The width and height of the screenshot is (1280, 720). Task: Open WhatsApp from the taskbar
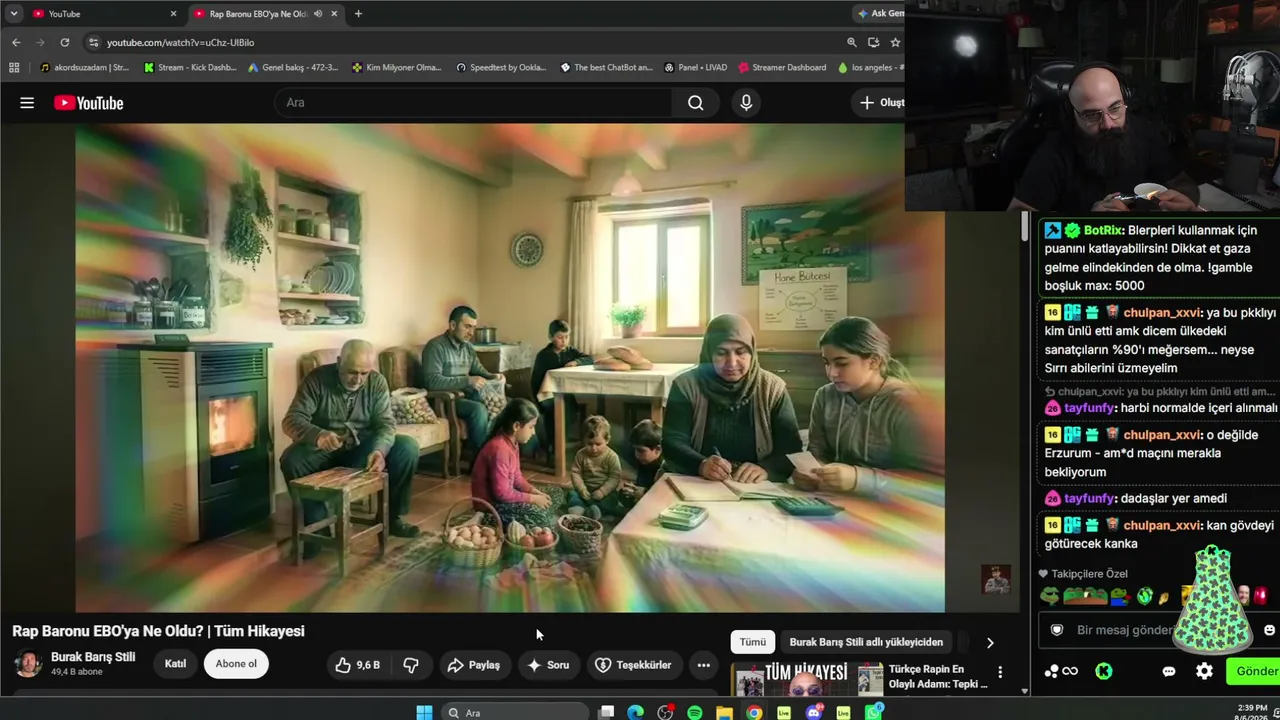pyautogui.click(x=874, y=713)
